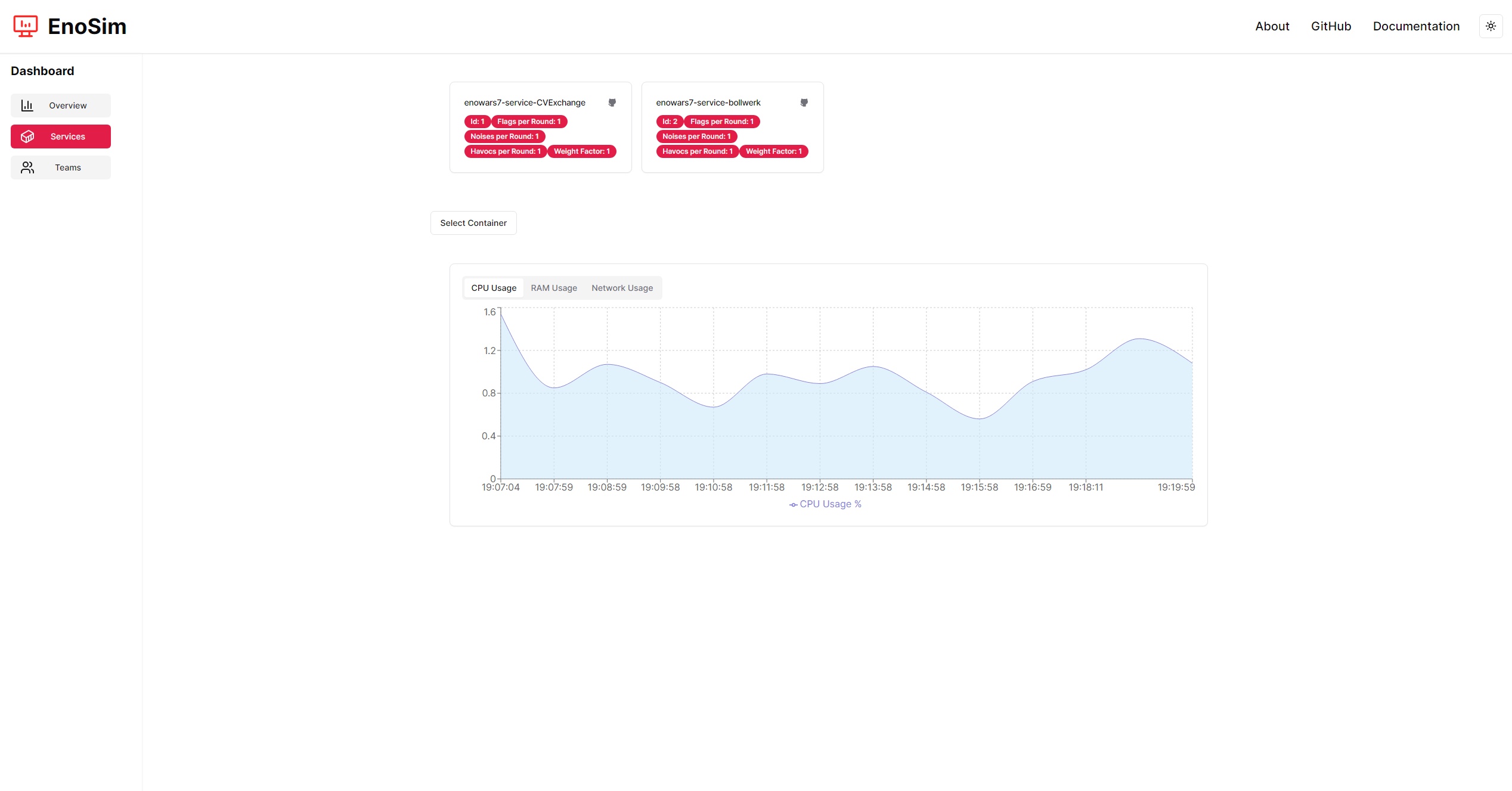This screenshot has height=791, width=1512.
Task: Open the Documentation link
Action: pos(1416,26)
